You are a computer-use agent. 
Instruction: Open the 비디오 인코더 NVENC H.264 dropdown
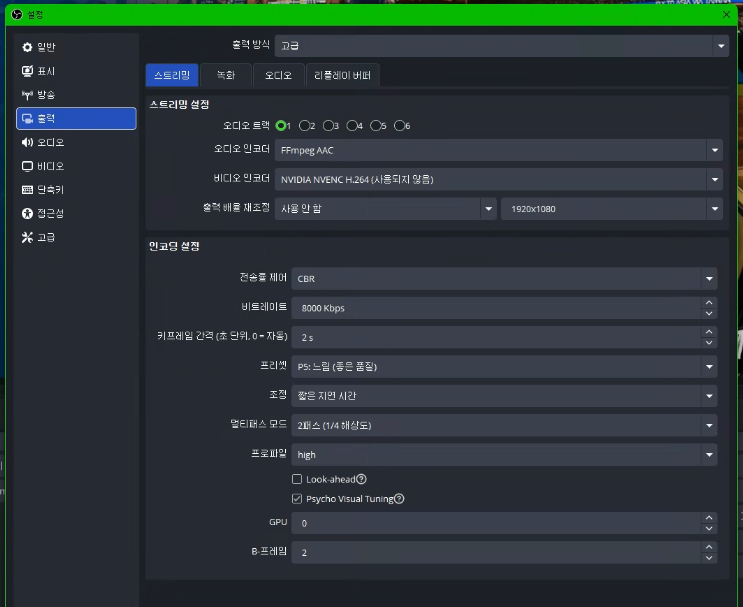[x=499, y=180]
